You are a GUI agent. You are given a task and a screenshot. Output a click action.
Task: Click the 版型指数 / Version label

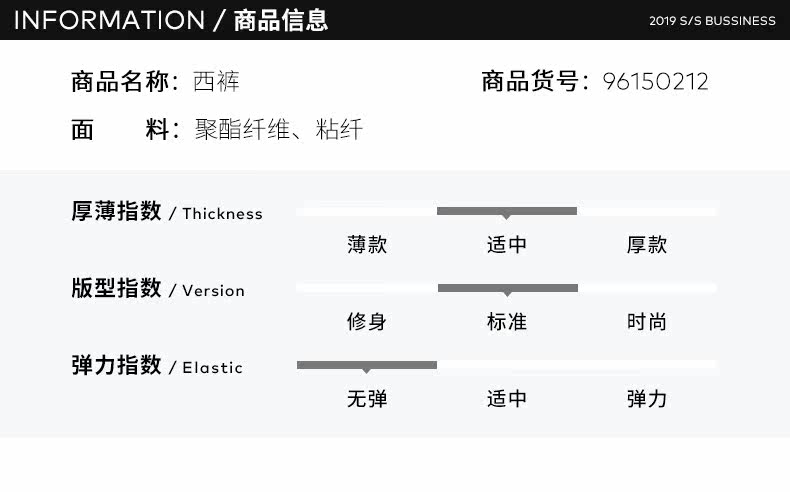point(157,289)
